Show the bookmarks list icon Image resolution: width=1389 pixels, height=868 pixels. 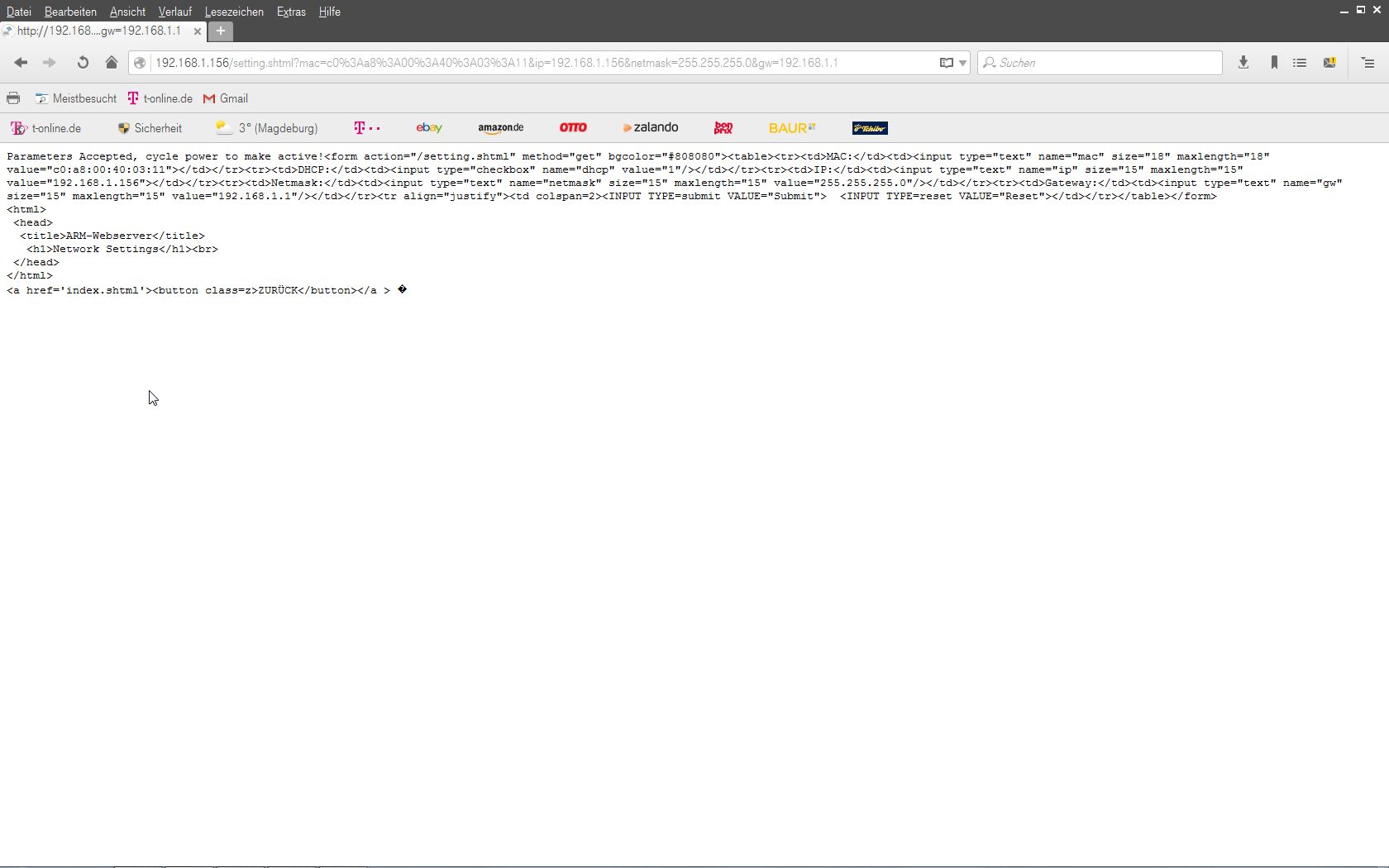tap(1300, 63)
